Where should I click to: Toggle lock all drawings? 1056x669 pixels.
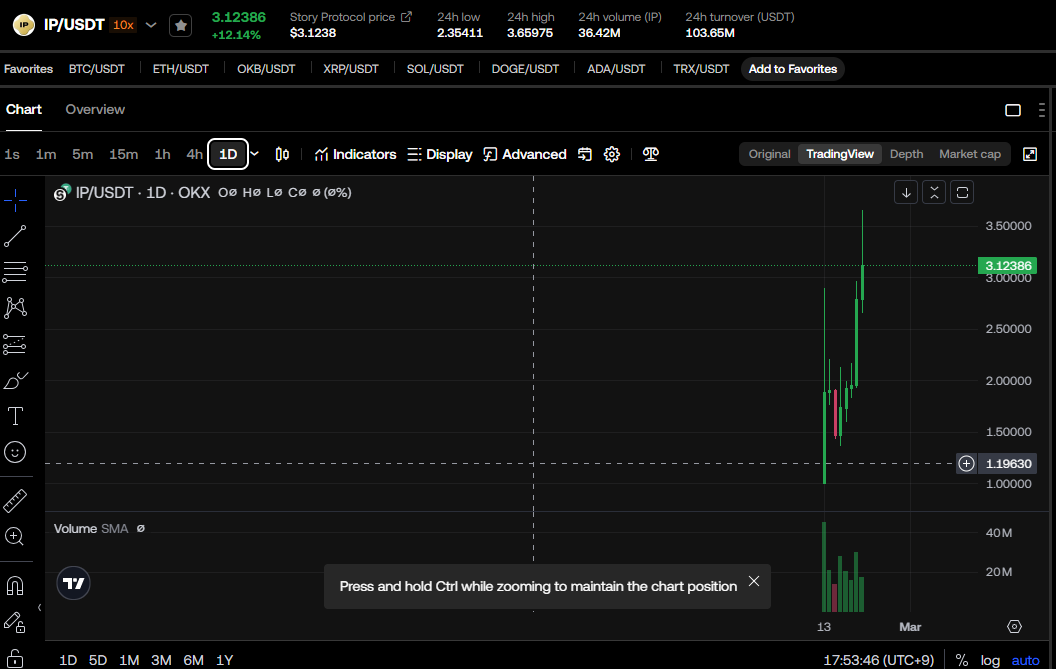pyautogui.click(x=15, y=658)
